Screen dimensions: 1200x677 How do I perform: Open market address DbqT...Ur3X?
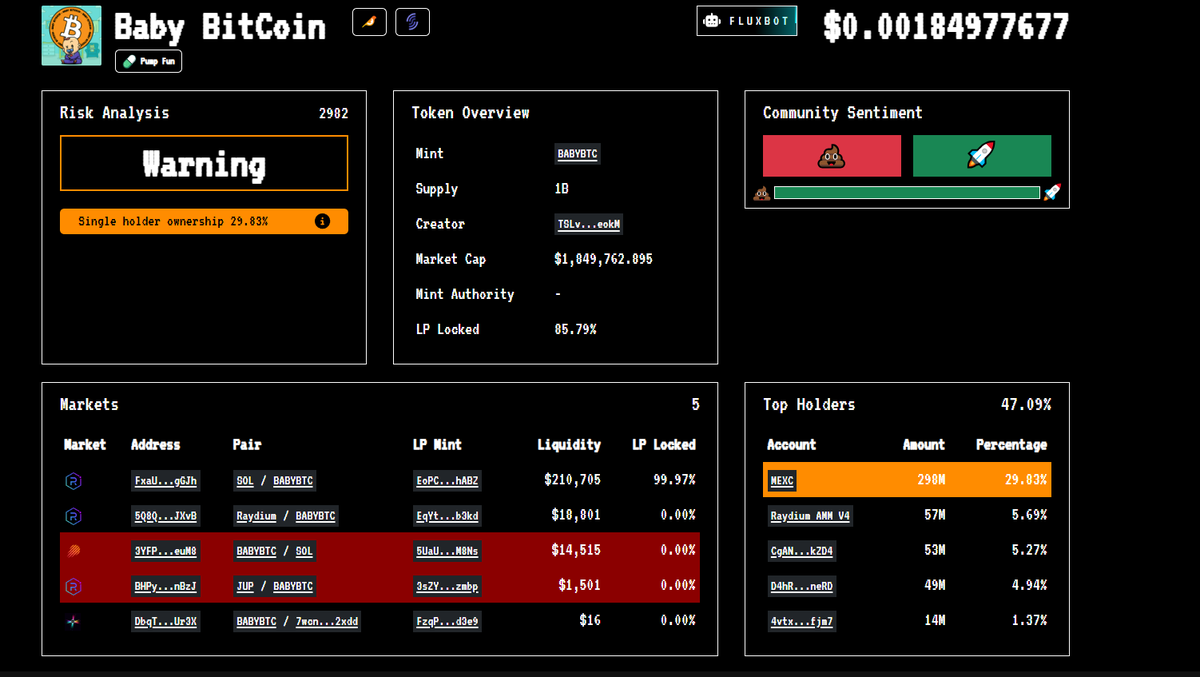coord(166,621)
